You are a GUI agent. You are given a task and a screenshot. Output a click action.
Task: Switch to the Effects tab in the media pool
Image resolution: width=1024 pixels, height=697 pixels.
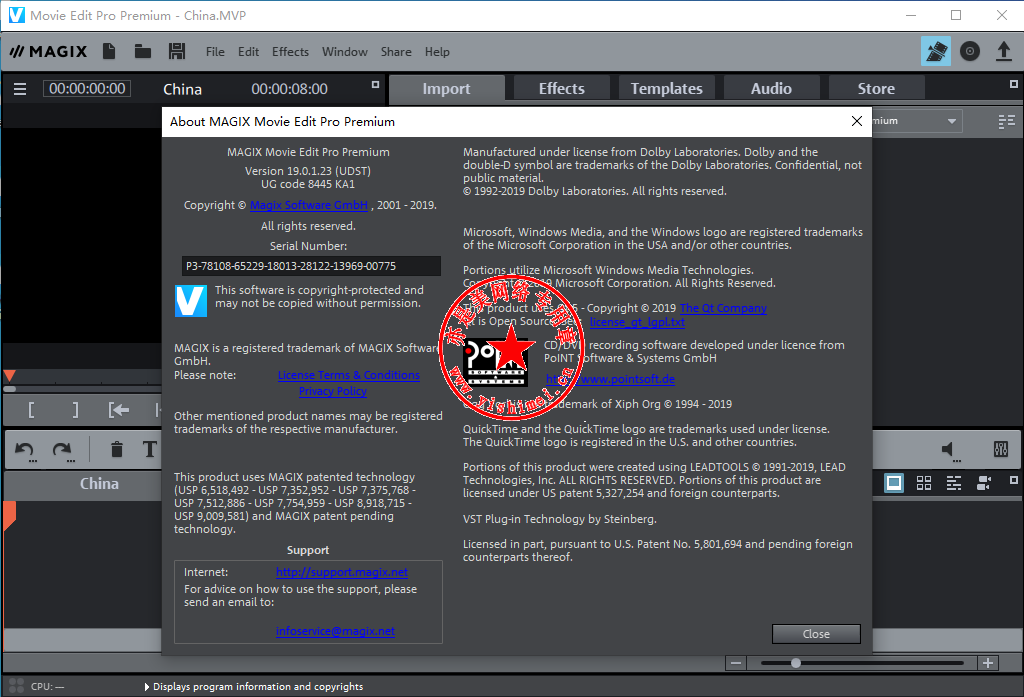[562, 89]
